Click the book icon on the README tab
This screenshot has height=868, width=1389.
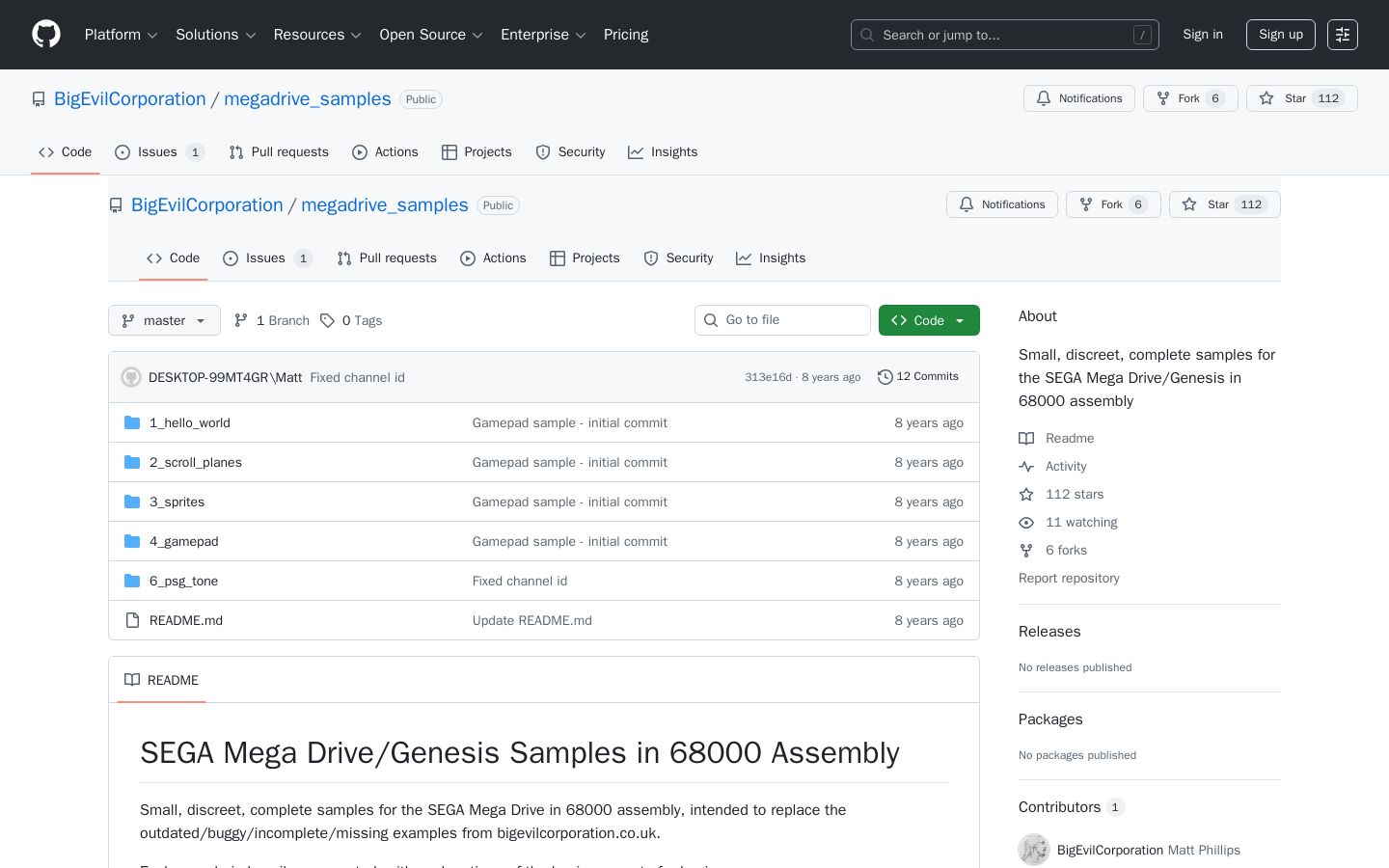pos(132,680)
